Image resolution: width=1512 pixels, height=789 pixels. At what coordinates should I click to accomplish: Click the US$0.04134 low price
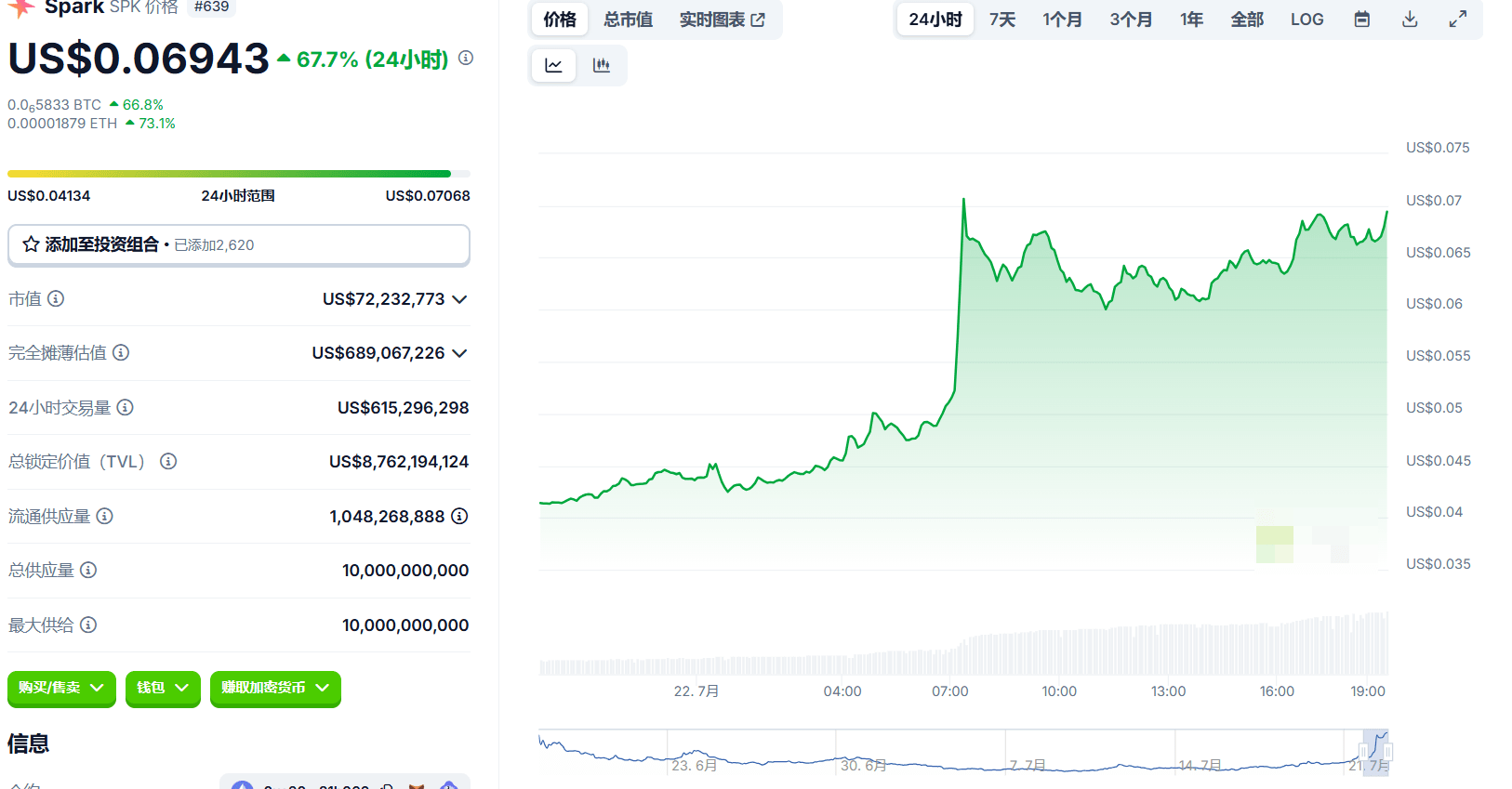[x=48, y=196]
